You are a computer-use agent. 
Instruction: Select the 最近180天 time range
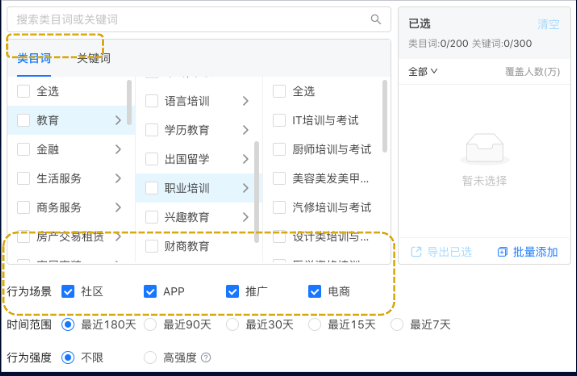(68, 324)
